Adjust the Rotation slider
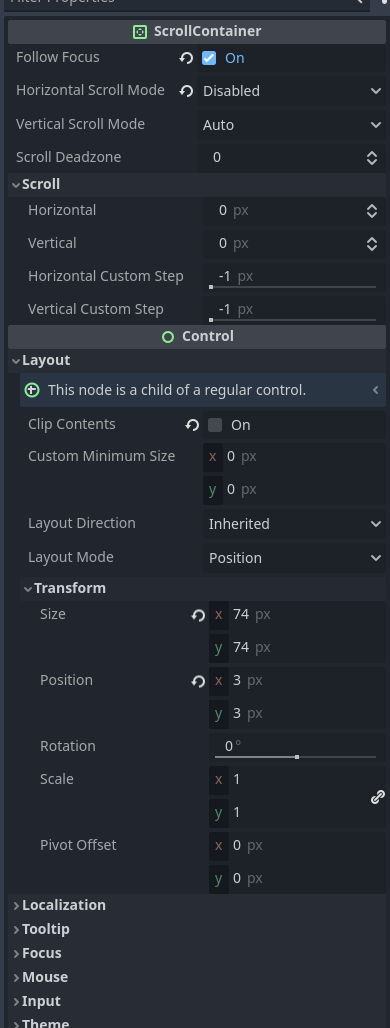Viewport: 390px width, 1028px height. tap(296, 757)
